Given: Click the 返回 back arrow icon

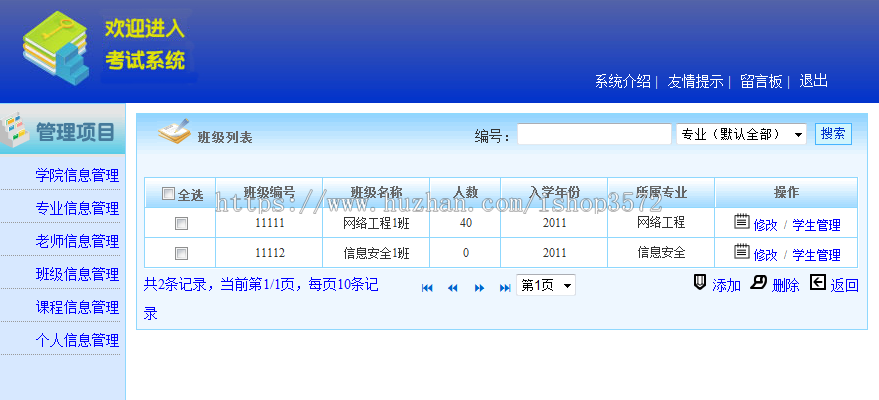Looking at the screenshot, I should (x=818, y=283).
